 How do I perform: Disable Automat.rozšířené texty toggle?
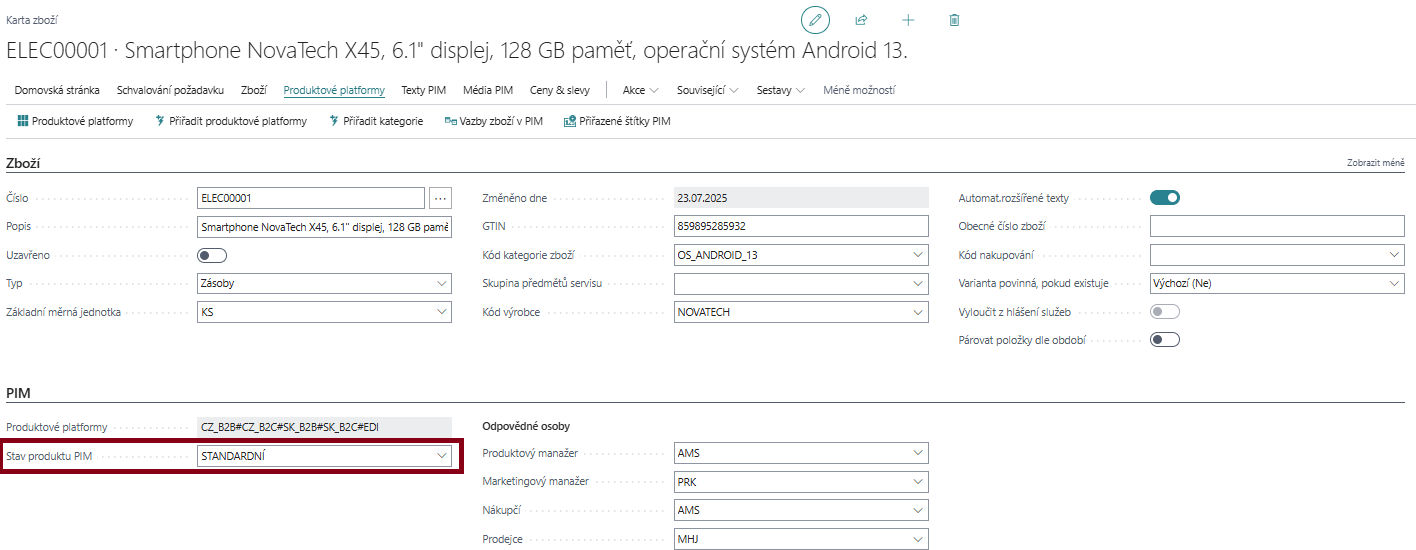[x=1165, y=198]
